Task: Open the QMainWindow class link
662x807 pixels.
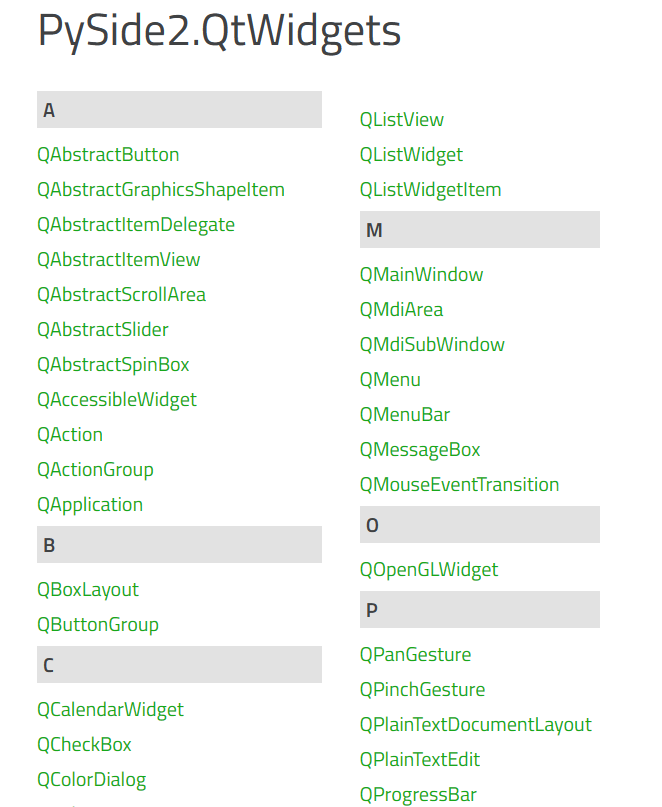Action: click(x=421, y=275)
